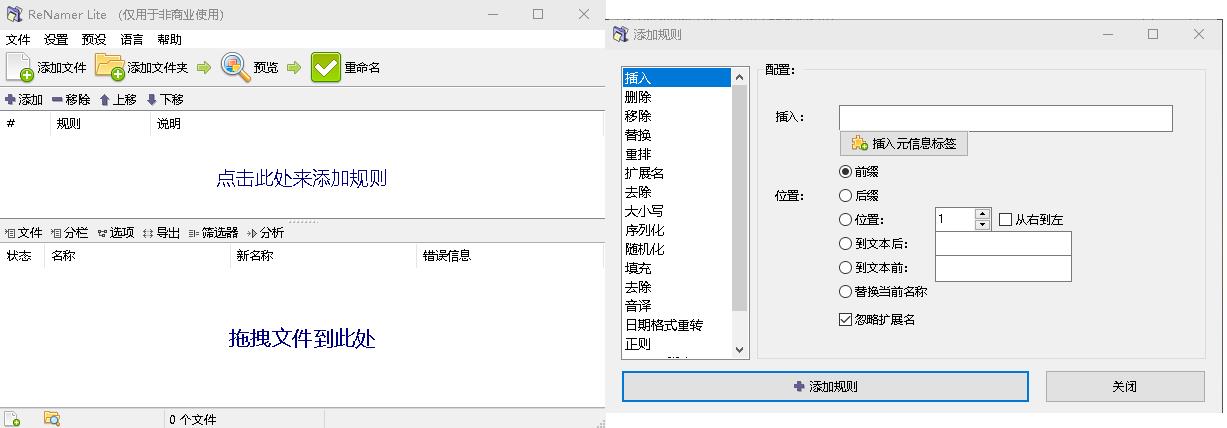This screenshot has height=428, width=1227.
Task: Open the 文件 dropdown in the files toolbar
Action: point(24,233)
